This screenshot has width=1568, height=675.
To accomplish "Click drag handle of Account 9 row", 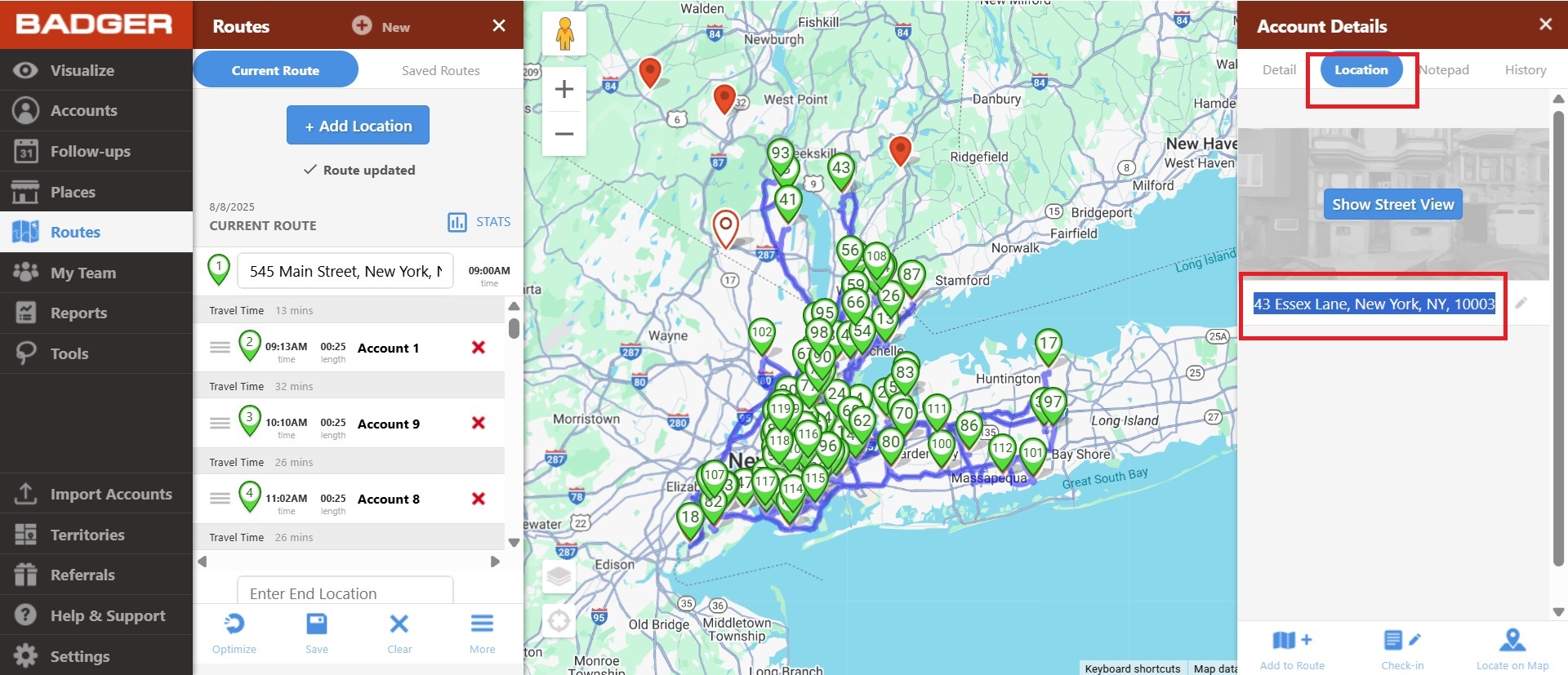I will 220,423.
